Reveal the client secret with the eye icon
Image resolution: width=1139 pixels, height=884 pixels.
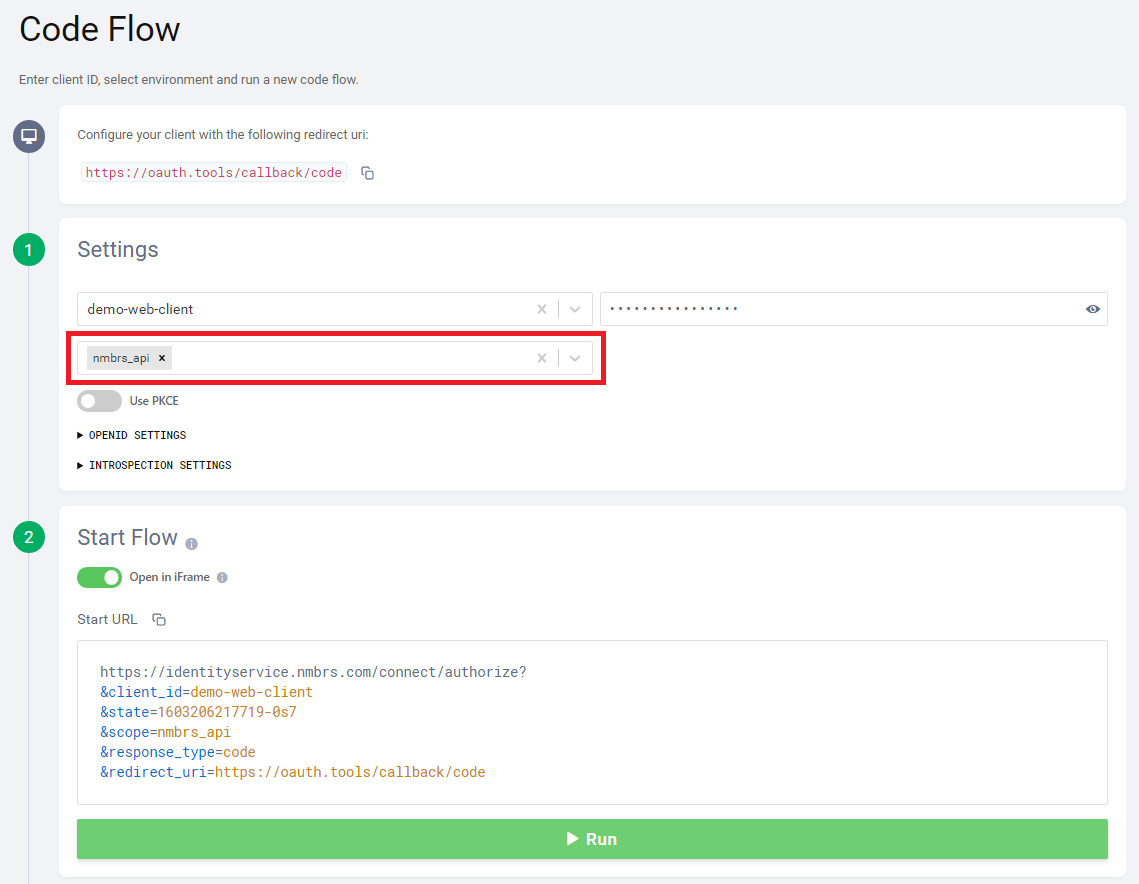(x=1092, y=309)
